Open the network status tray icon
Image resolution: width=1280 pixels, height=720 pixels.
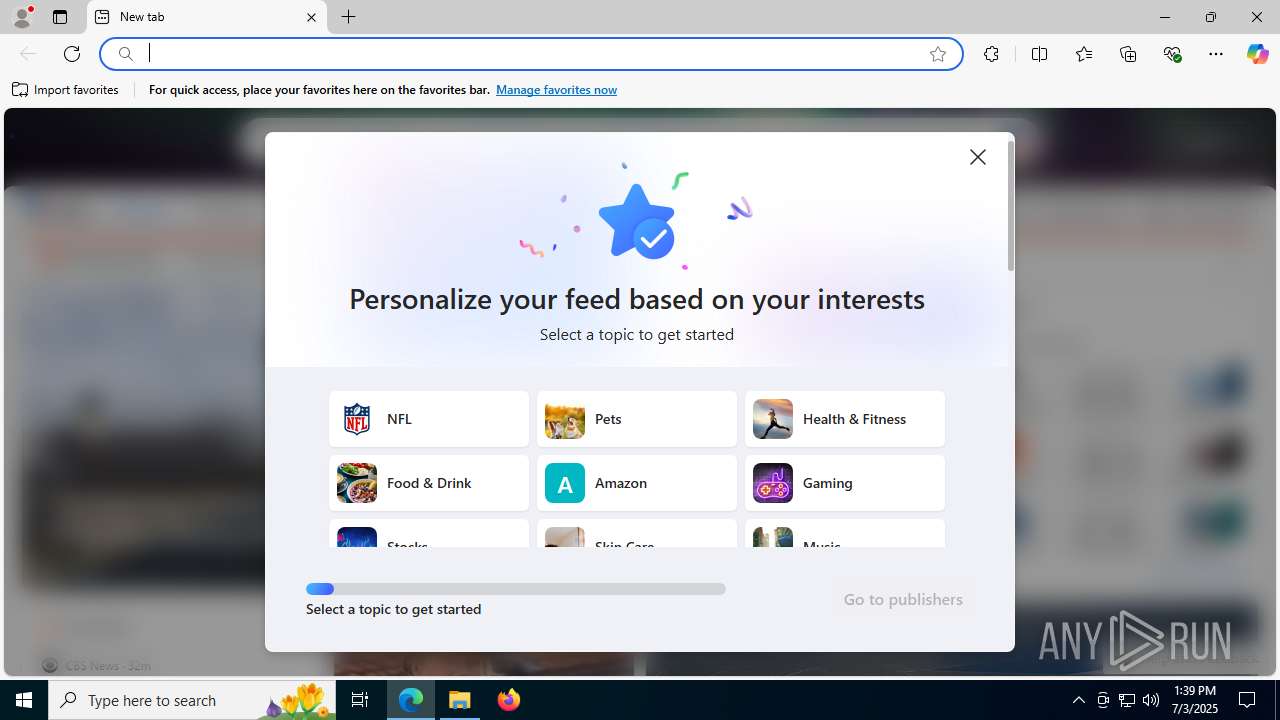click(1127, 700)
